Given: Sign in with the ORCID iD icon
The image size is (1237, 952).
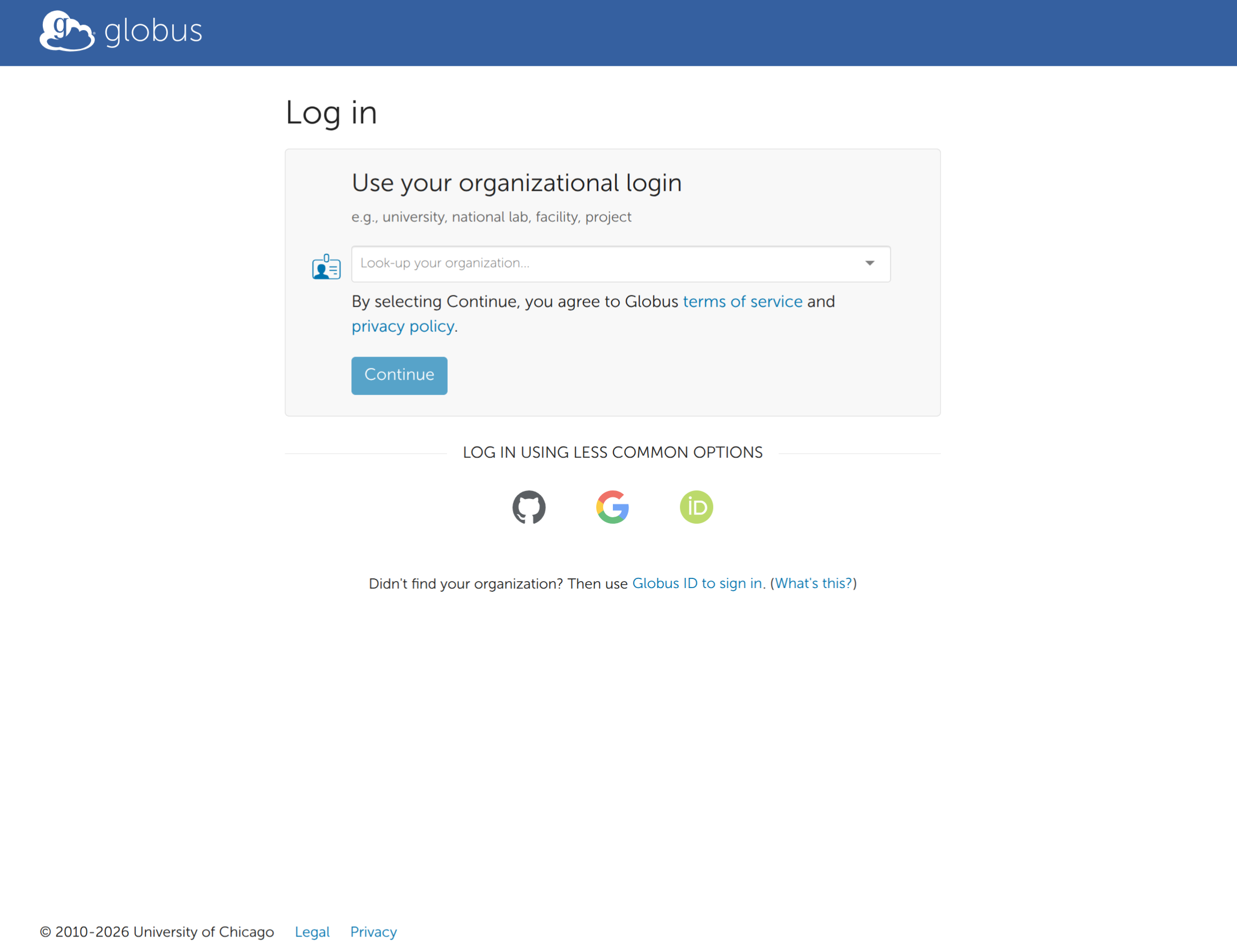Looking at the screenshot, I should click(696, 507).
